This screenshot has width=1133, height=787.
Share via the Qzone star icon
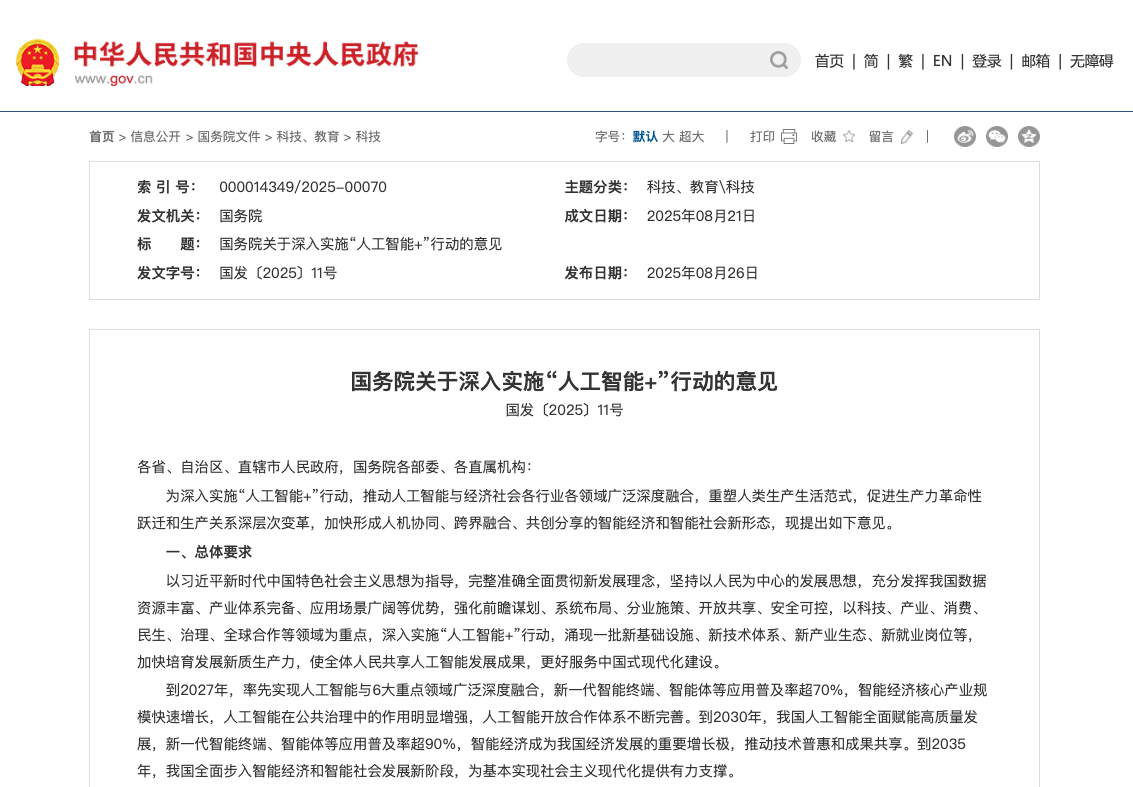[x=1029, y=137]
